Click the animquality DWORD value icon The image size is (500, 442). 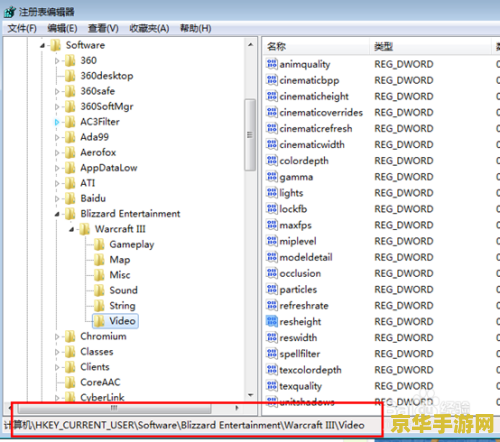pyautogui.click(x=272, y=64)
